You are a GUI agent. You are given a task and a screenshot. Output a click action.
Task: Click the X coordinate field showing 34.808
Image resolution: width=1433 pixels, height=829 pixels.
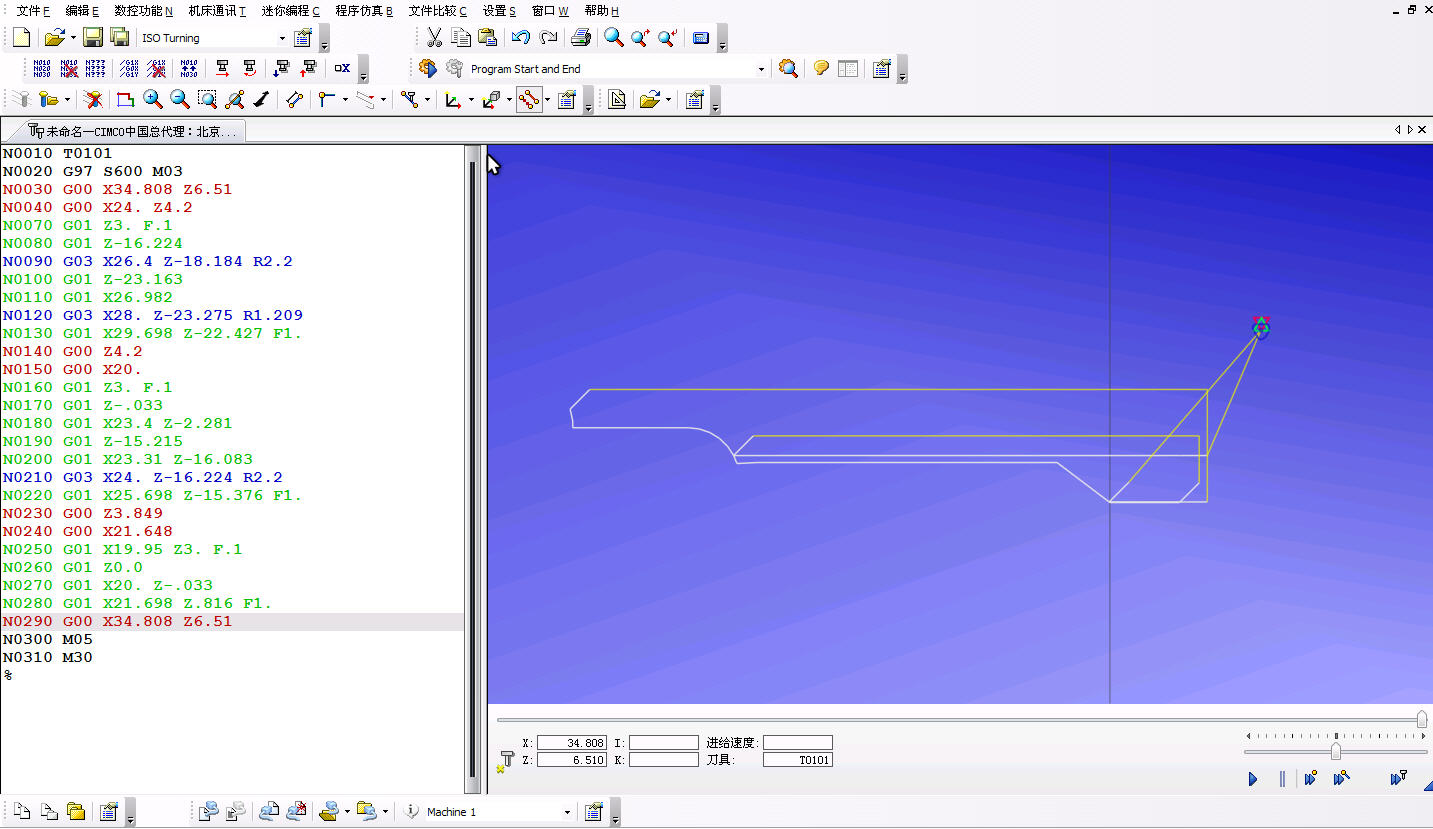coord(572,743)
